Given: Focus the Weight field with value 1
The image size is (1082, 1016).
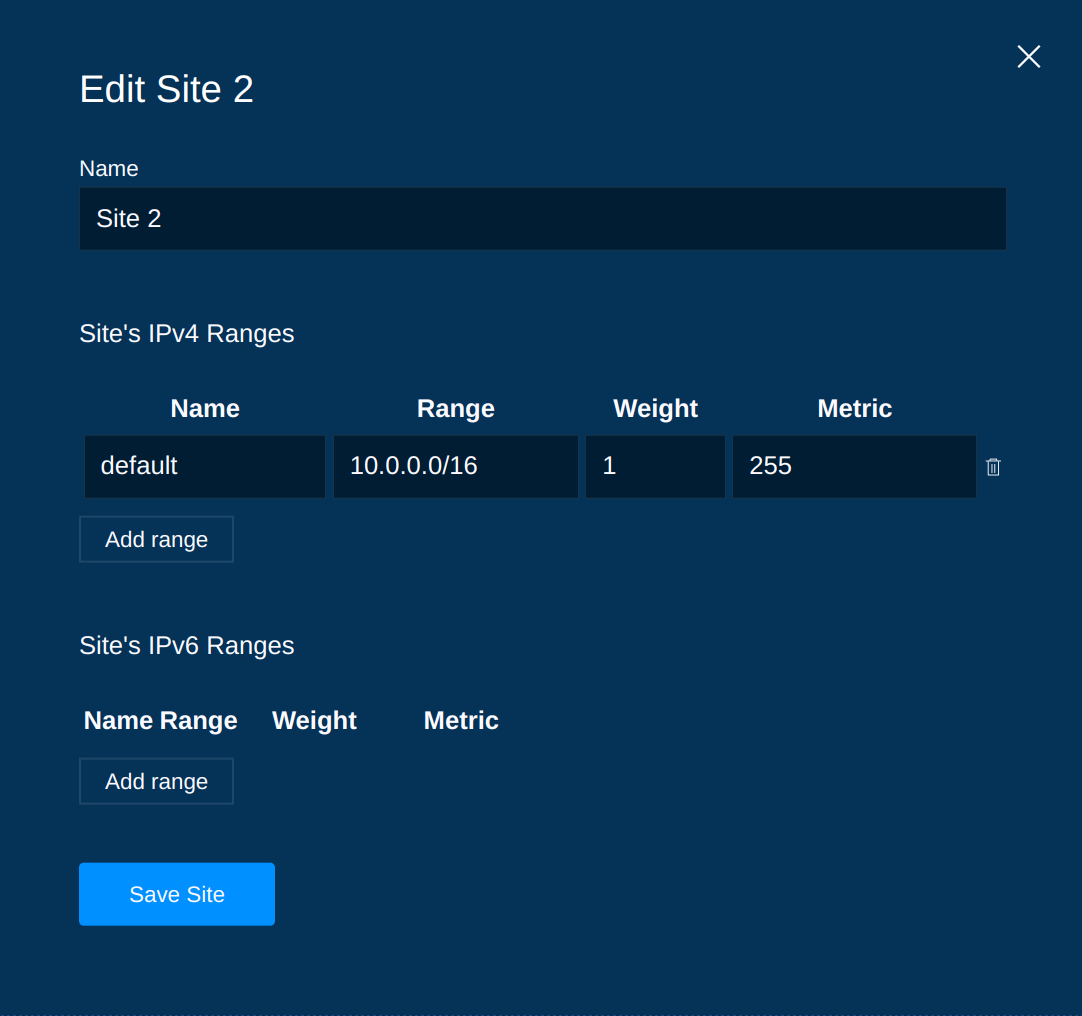Looking at the screenshot, I should [x=655, y=466].
